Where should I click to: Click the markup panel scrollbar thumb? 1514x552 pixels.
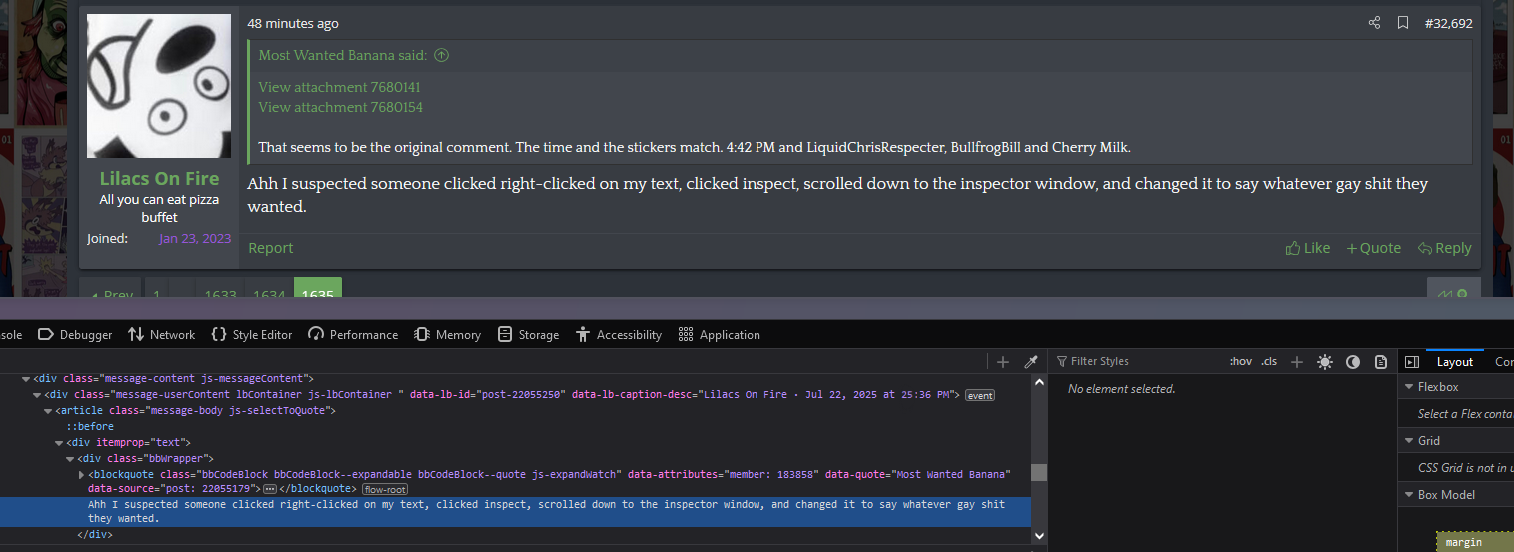(1039, 473)
